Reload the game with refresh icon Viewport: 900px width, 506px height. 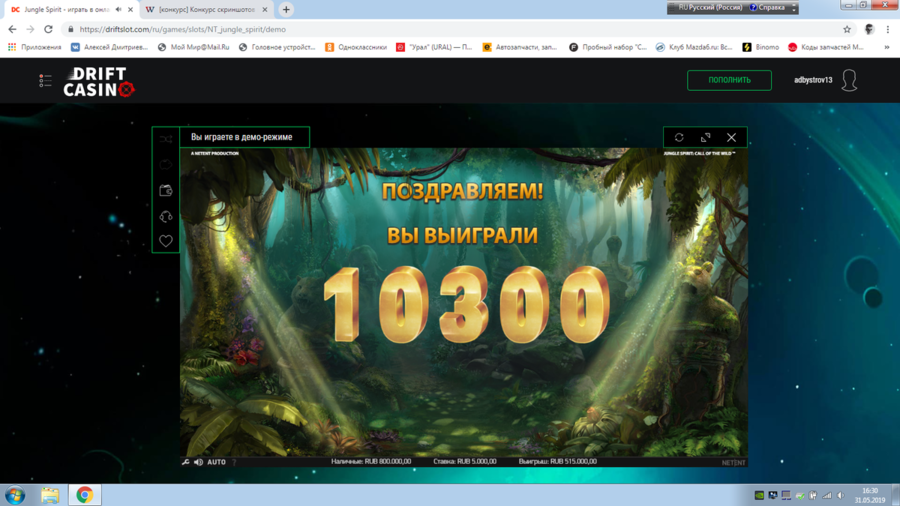(679, 138)
